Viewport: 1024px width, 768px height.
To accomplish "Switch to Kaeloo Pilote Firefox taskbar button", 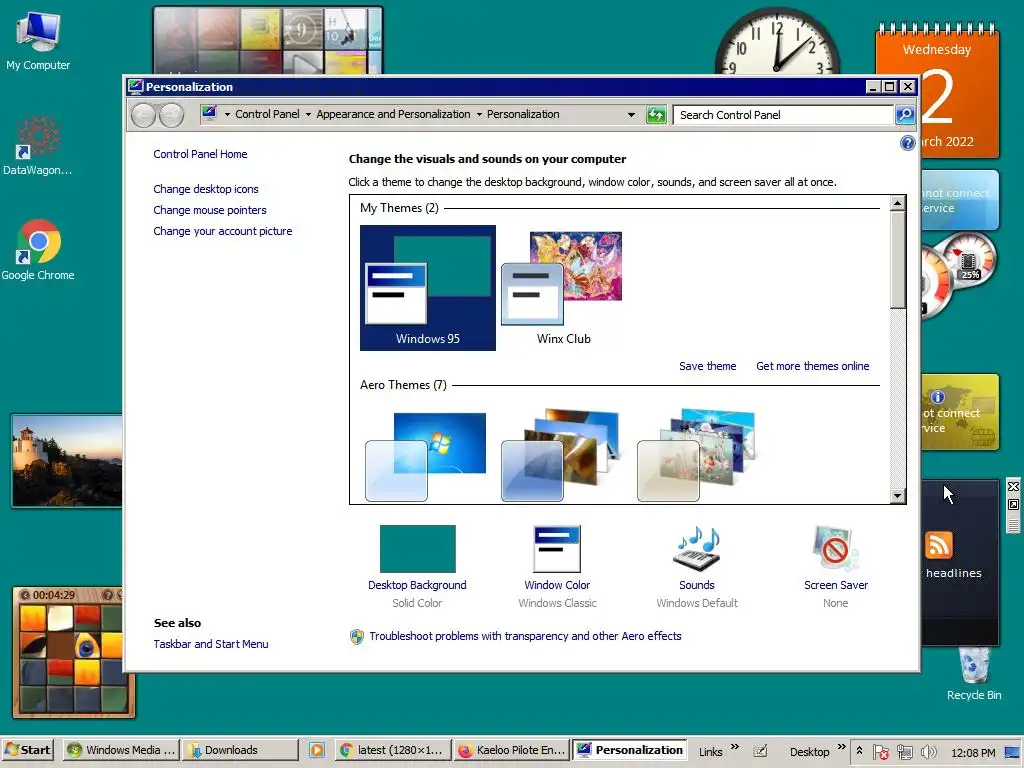I will click(x=511, y=750).
